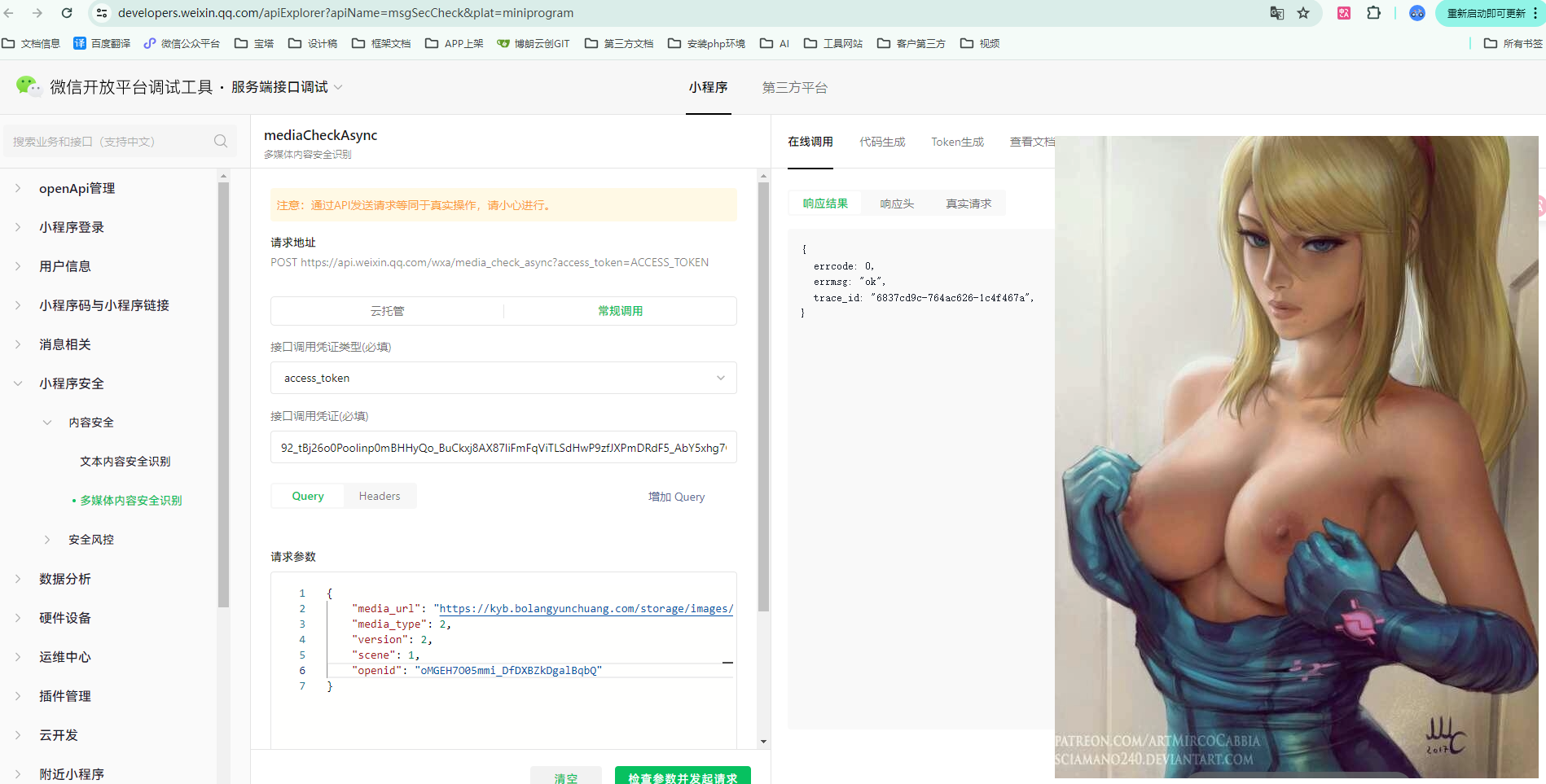
Task: Select the 真实请求 tab
Action: coord(968,204)
